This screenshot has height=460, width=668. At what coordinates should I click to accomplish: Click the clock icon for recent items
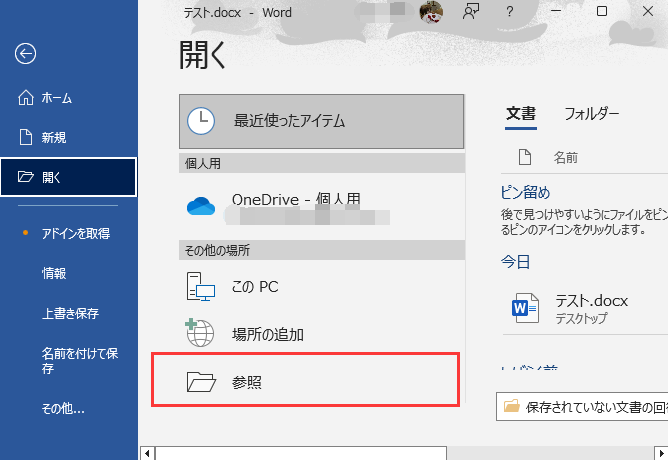pos(201,121)
